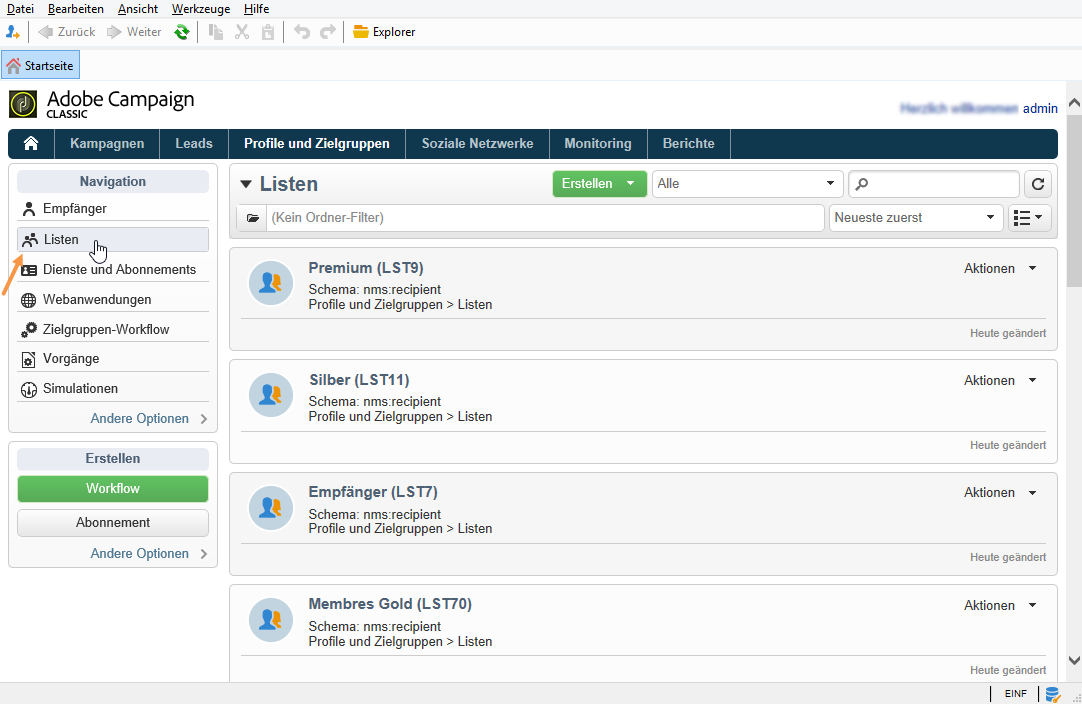Open Aktionen dropdown for Premium (LST9)

(1000, 268)
